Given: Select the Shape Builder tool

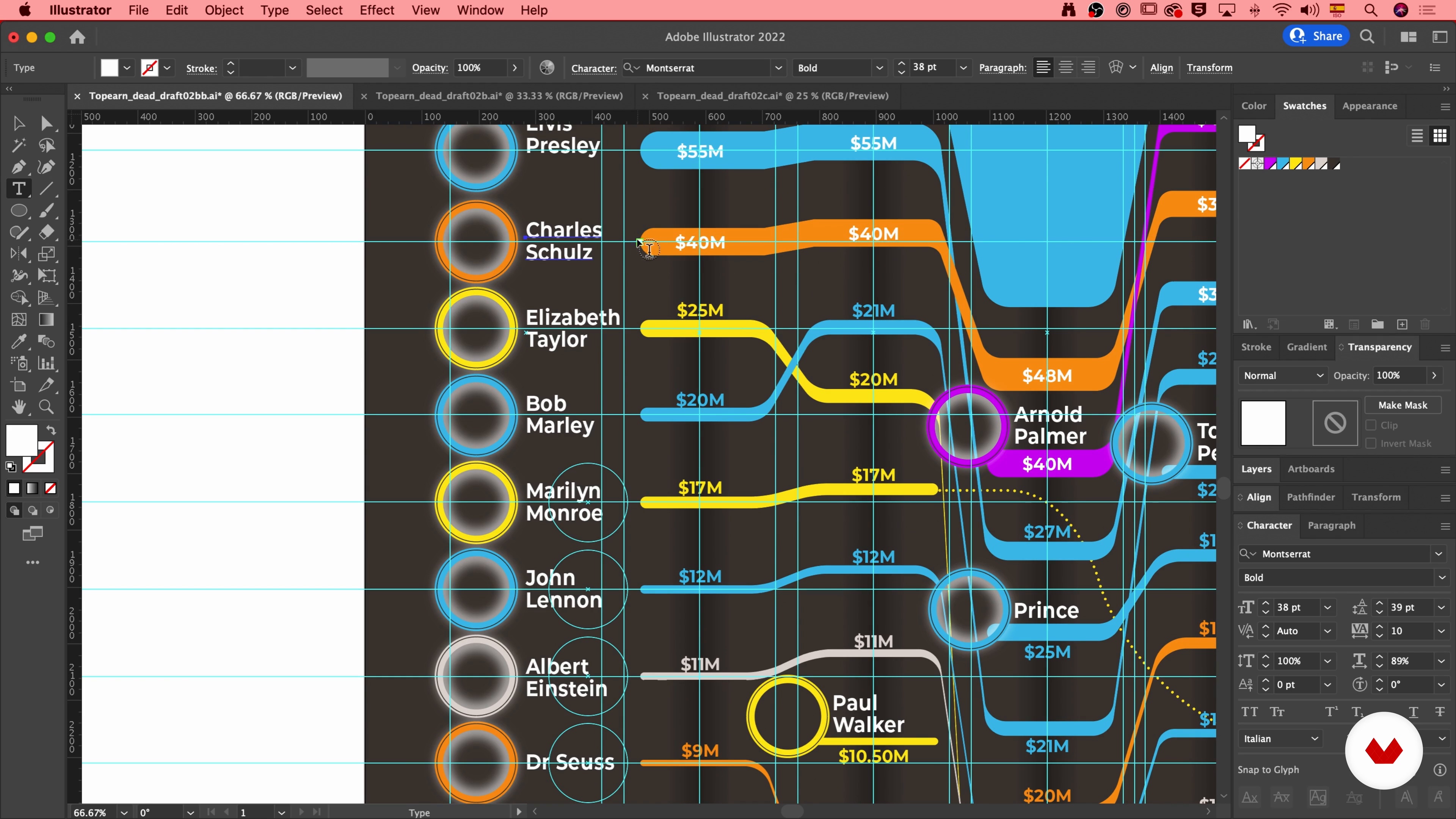Looking at the screenshot, I should [x=19, y=297].
